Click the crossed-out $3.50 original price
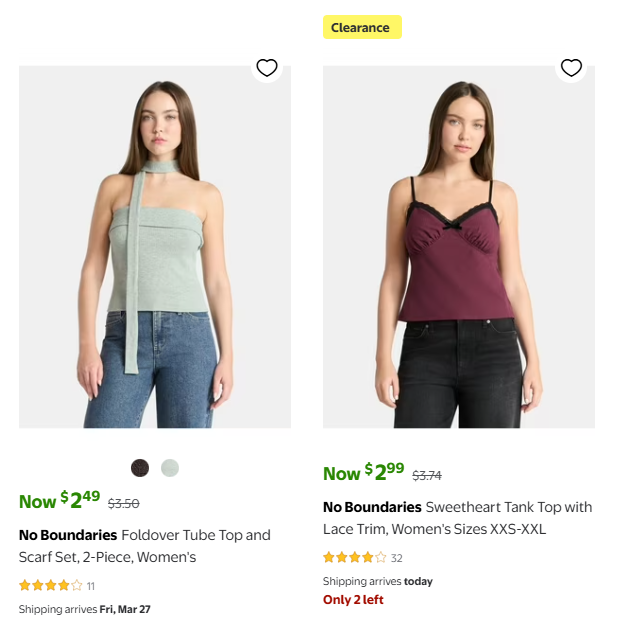Viewport: 618px width, 633px height. tap(124, 504)
